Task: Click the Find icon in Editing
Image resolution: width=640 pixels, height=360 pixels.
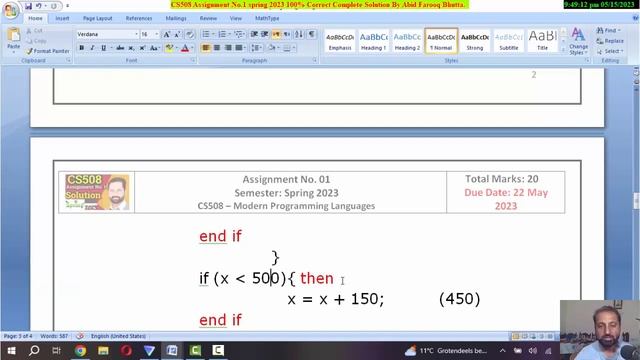Action: pos(600,31)
